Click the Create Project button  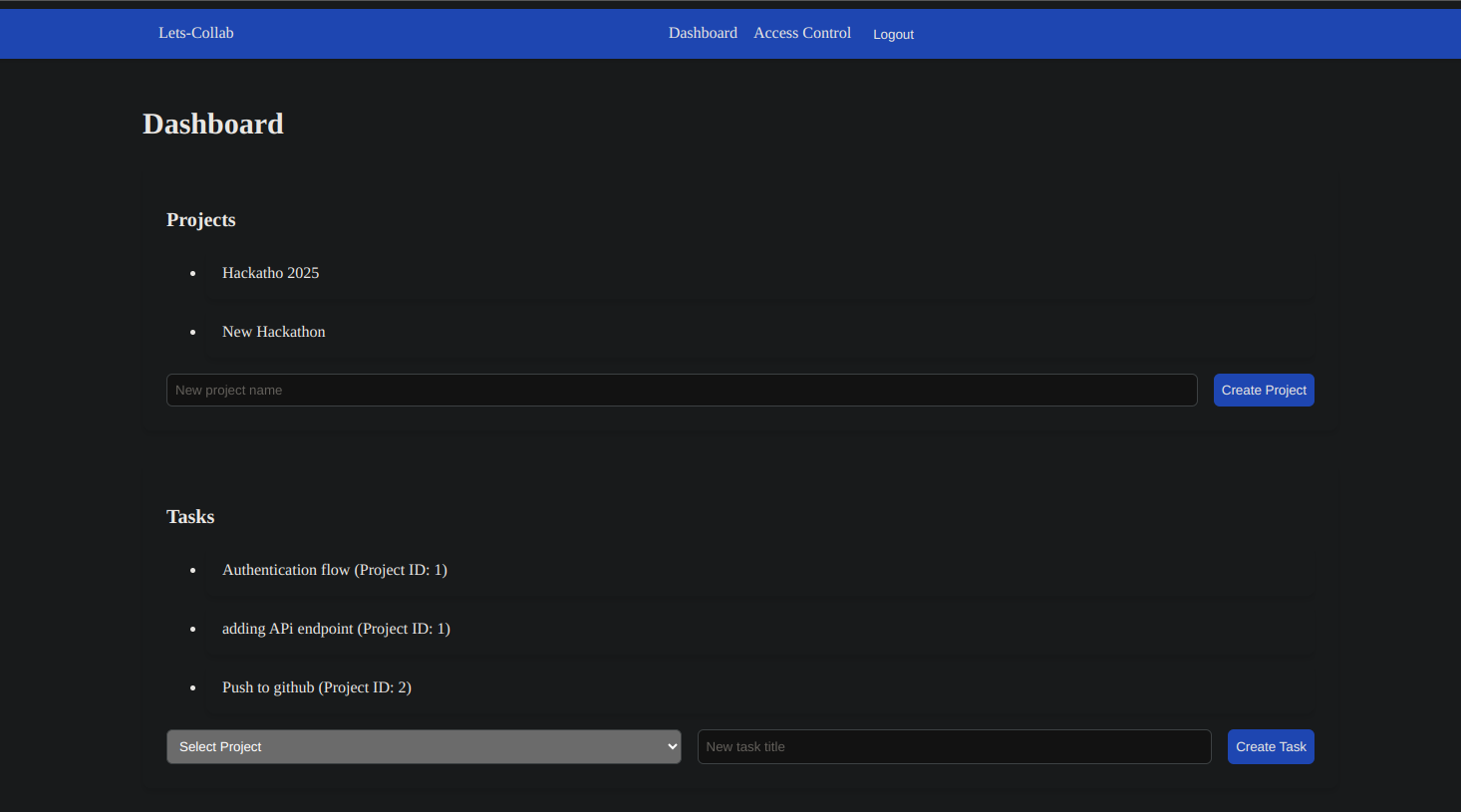pos(1264,390)
